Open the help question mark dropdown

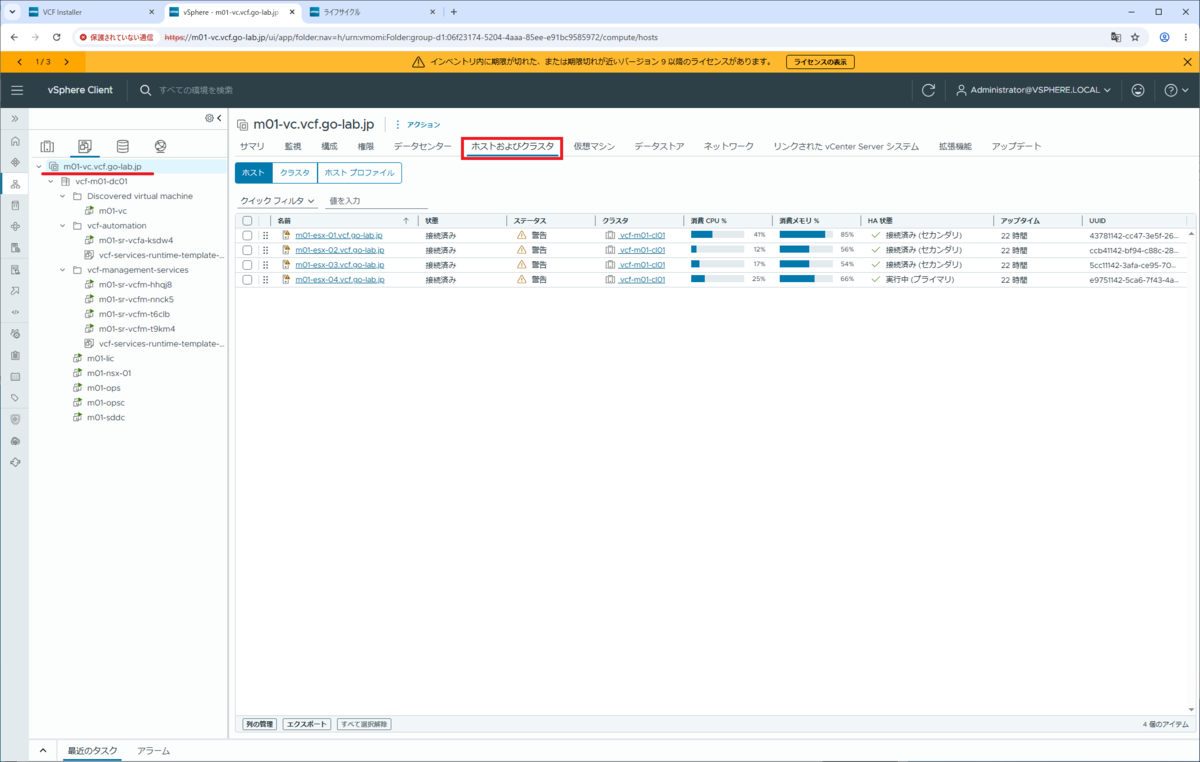(x=1175, y=90)
